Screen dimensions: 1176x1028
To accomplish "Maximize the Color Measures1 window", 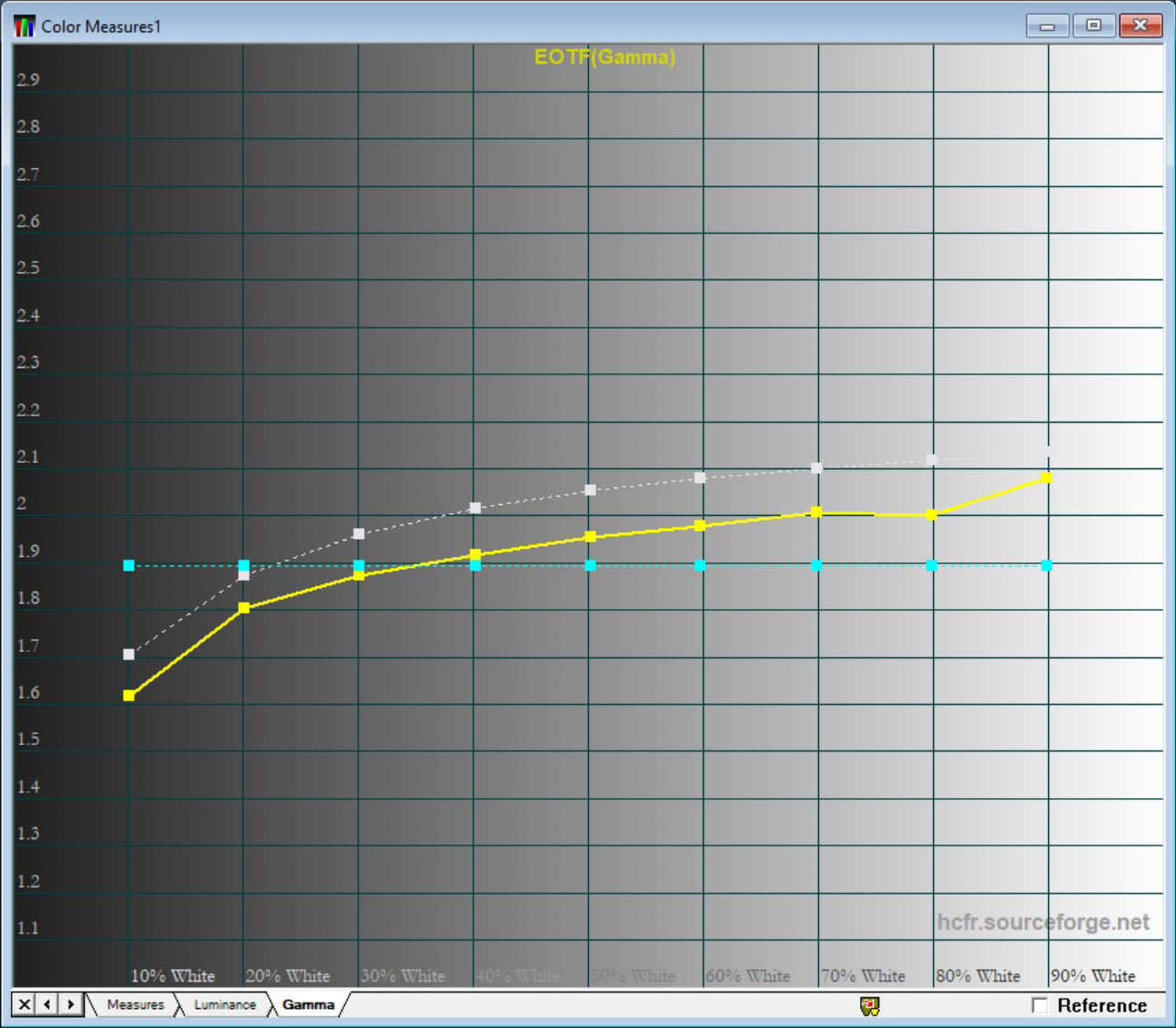I will click(1093, 26).
